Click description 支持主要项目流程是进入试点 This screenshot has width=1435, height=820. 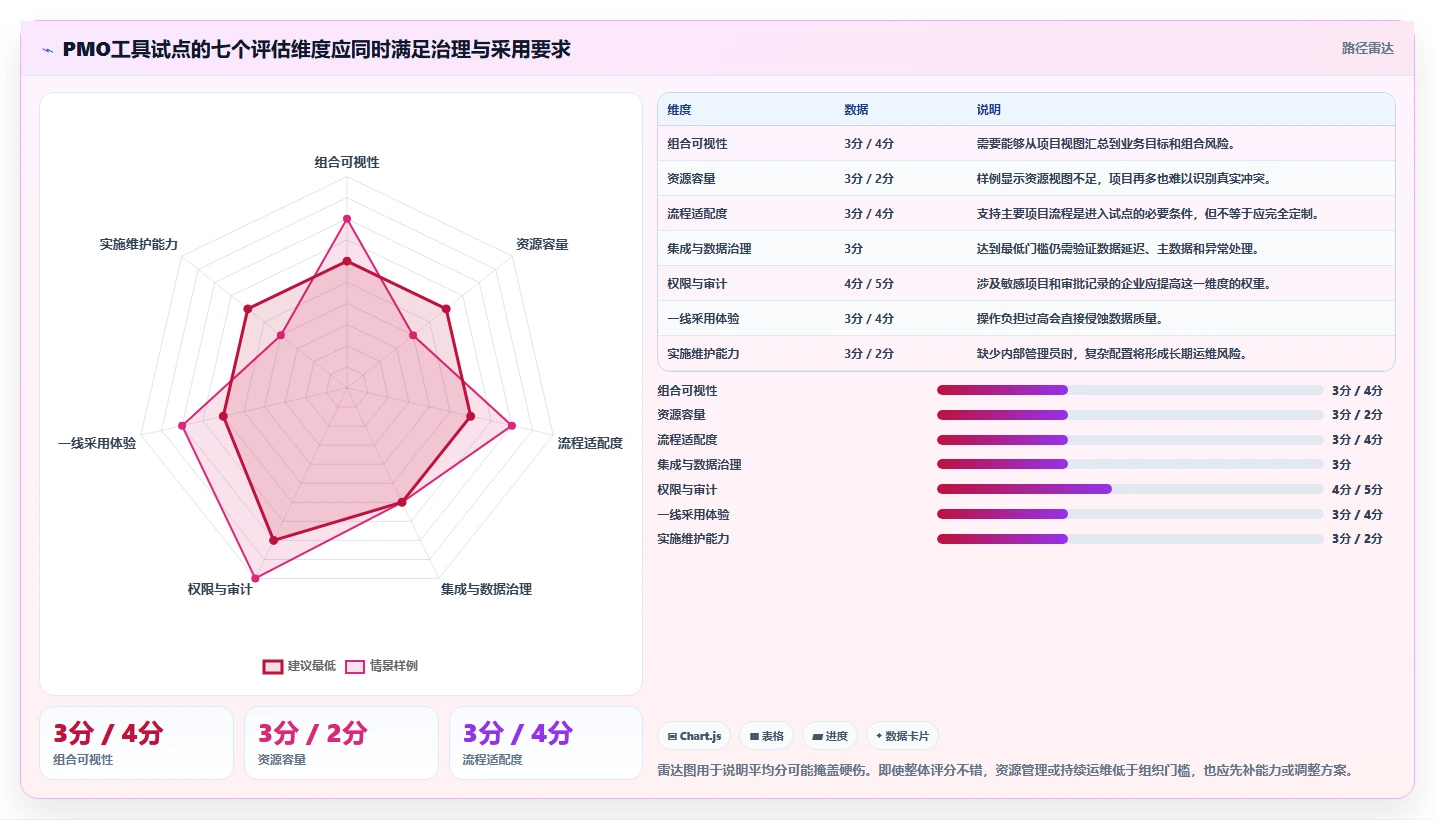click(x=1148, y=214)
